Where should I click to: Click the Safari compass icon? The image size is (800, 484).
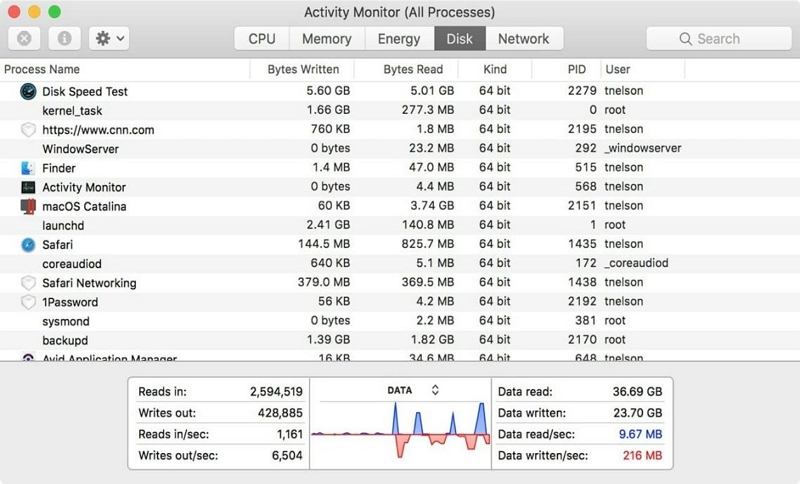[x=28, y=244]
